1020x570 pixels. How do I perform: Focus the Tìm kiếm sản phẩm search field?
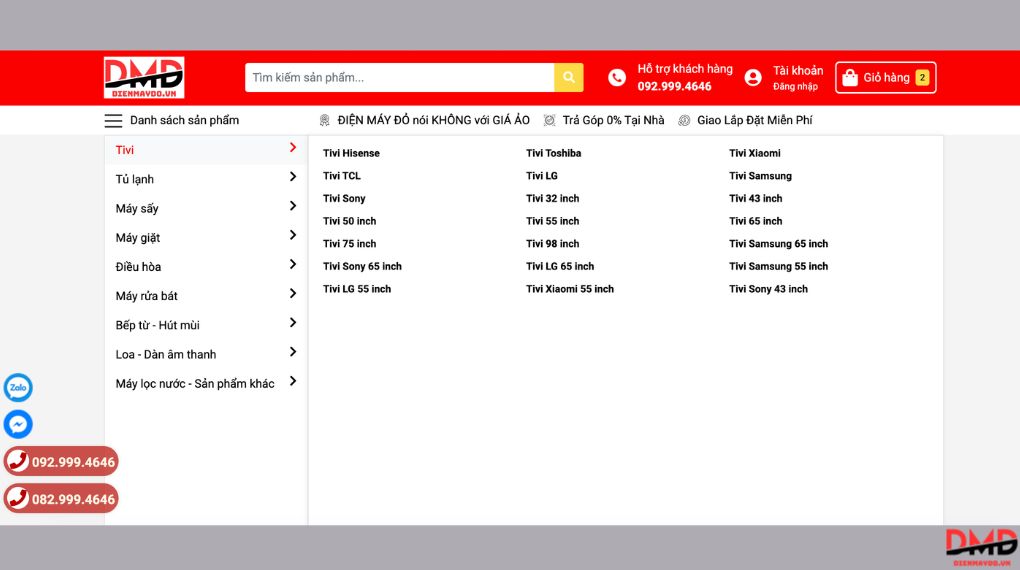(x=399, y=77)
